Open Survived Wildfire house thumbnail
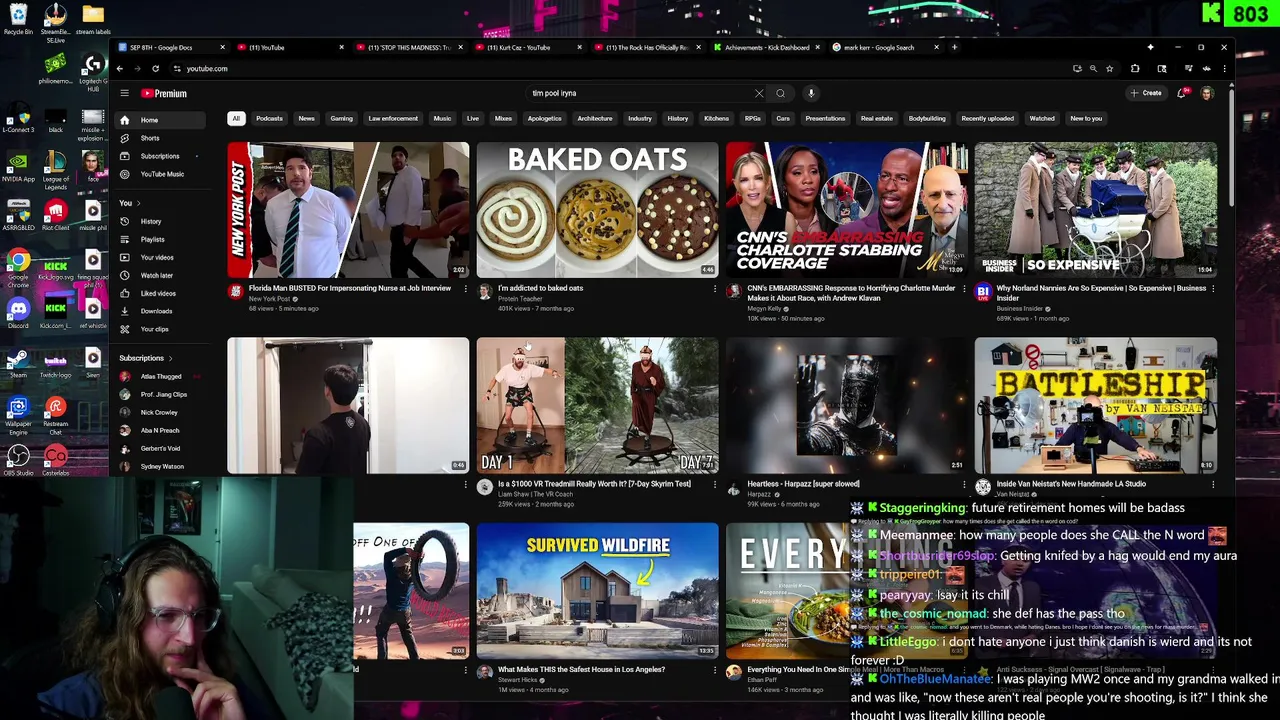This screenshot has width=1280, height=720. [x=597, y=591]
